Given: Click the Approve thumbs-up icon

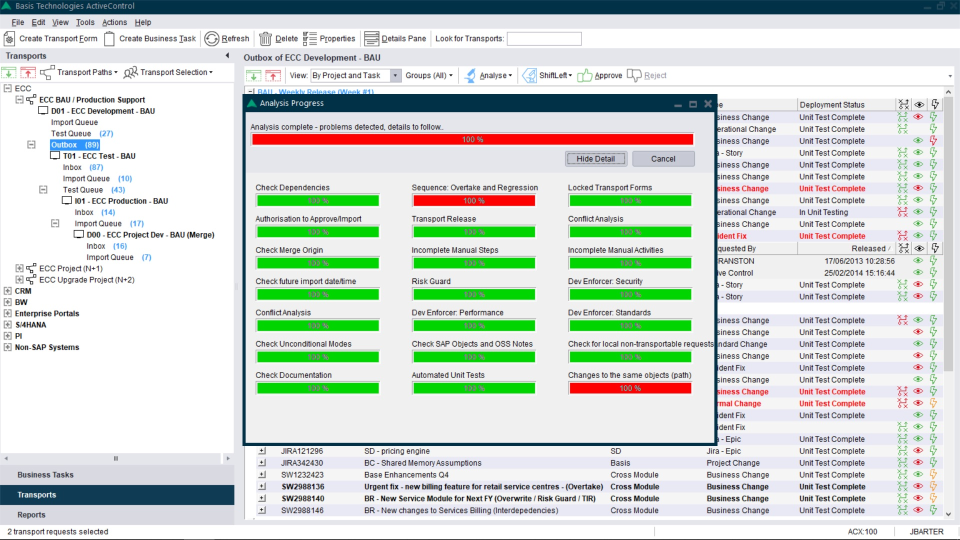Looking at the screenshot, I should (585, 76).
